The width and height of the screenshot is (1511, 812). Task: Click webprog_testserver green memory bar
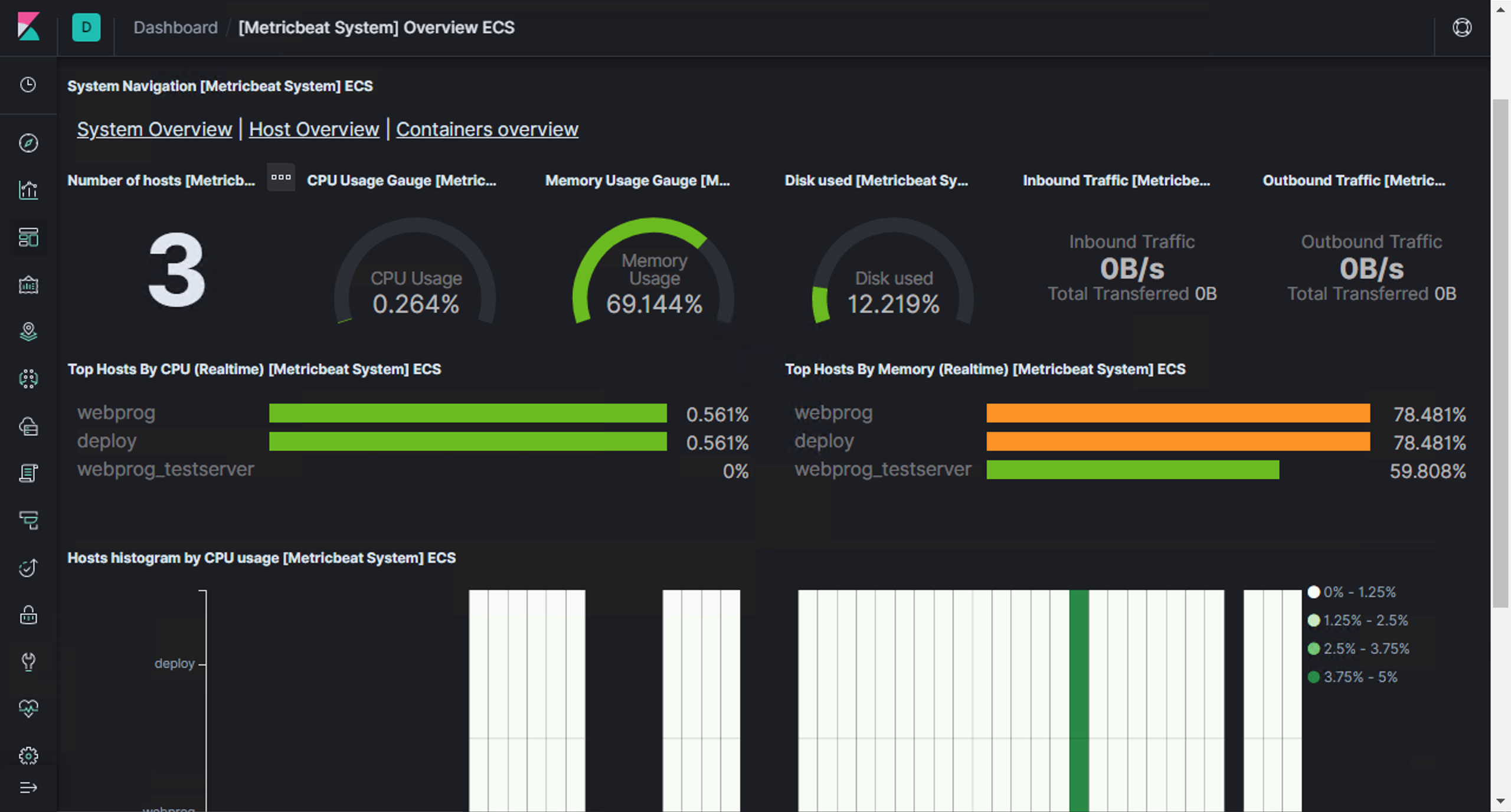(1133, 470)
